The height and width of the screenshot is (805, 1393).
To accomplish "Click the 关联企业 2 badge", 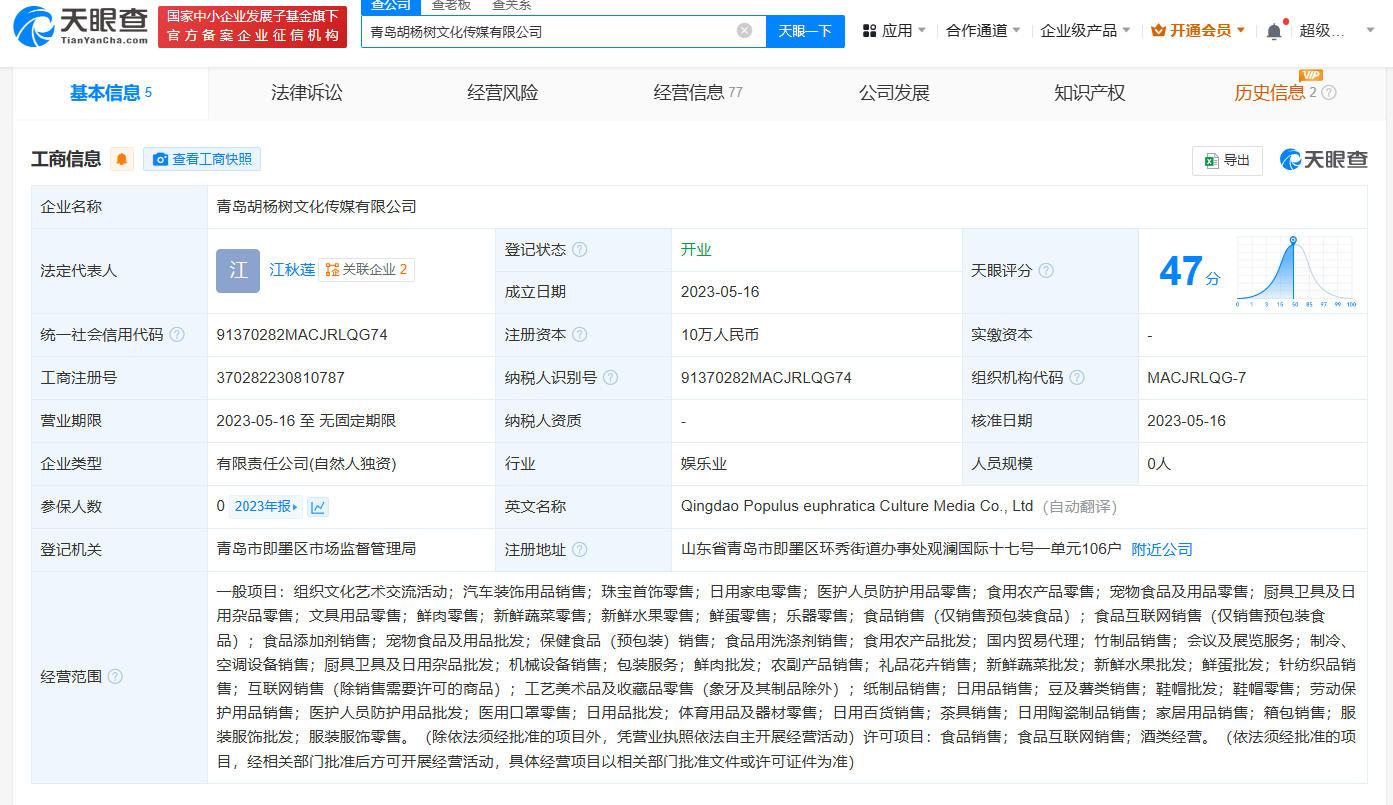I will [x=366, y=270].
